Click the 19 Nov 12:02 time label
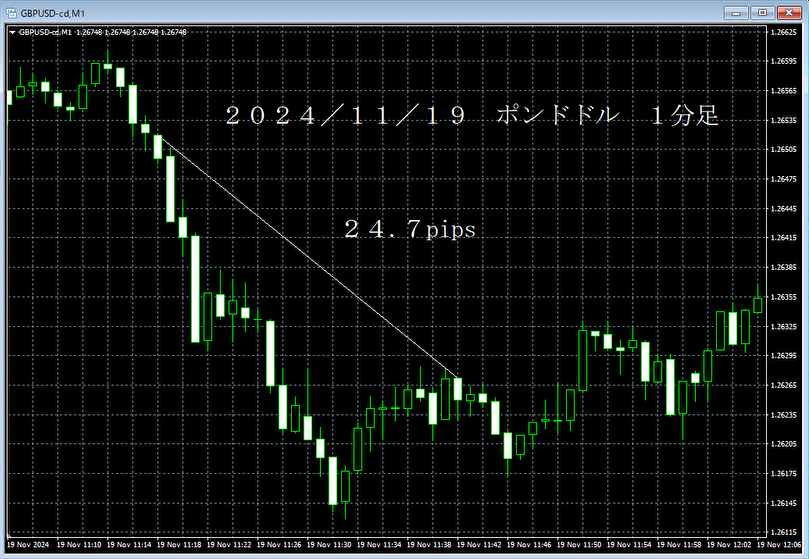Image resolution: width=809 pixels, height=559 pixels. (x=730, y=545)
